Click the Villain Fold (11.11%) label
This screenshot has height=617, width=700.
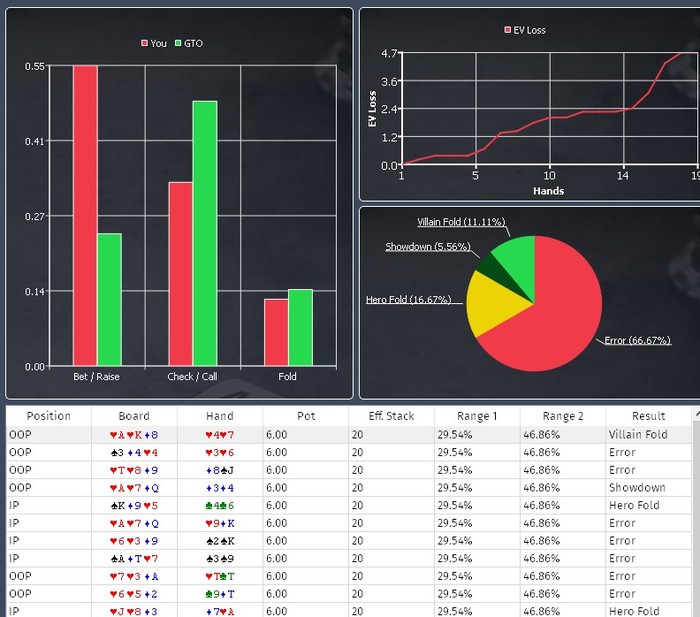461,222
